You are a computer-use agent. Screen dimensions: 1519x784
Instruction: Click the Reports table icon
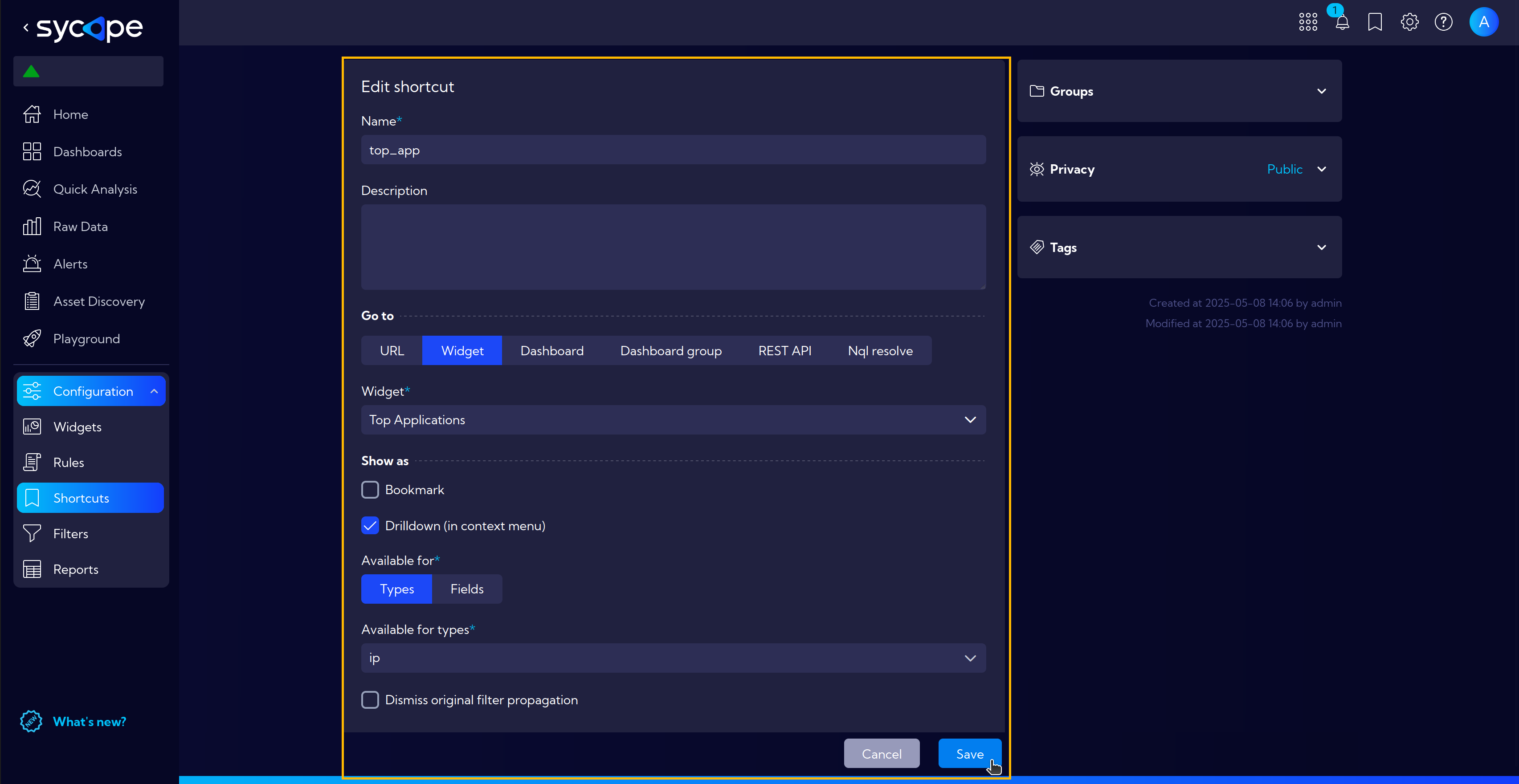pyautogui.click(x=32, y=569)
